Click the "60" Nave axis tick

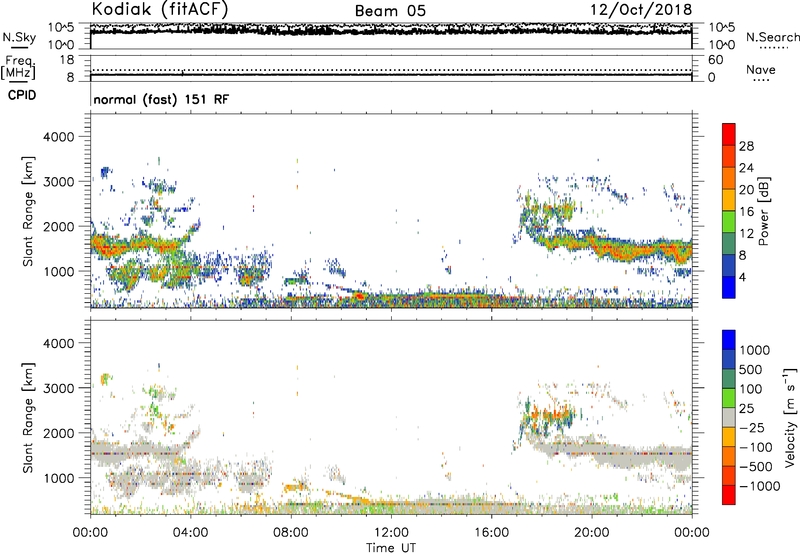tap(715, 60)
